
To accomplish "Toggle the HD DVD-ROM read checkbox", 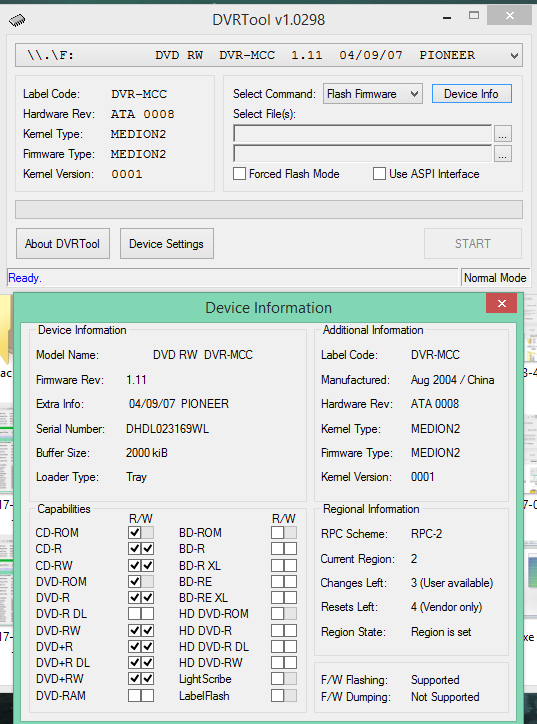I will (x=278, y=614).
